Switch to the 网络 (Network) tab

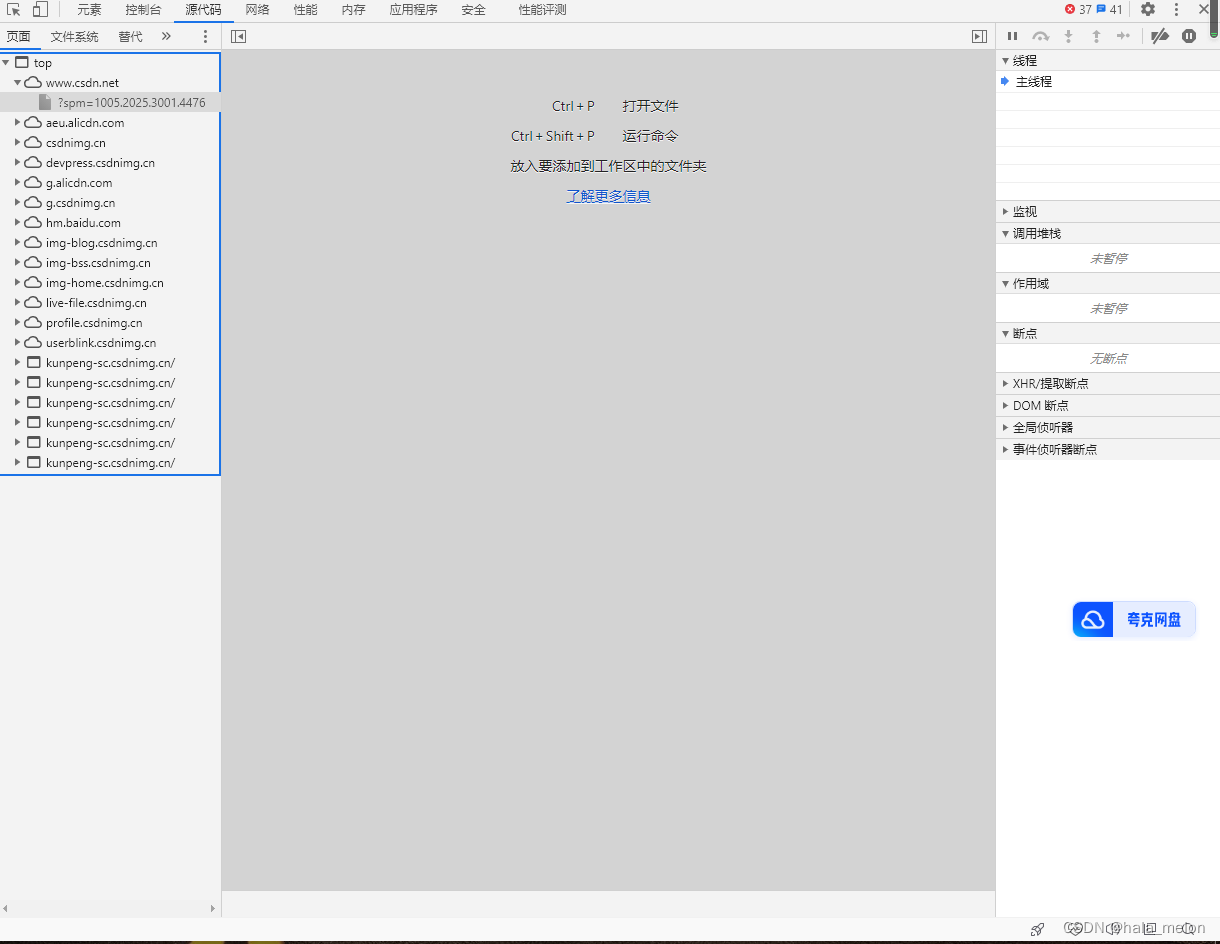pyautogui.click(x=257, y=9)
